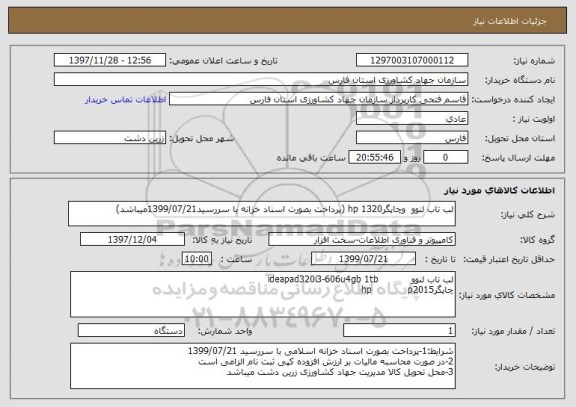Click the section heading اطلاعات کالاهای مورد نیاز
Screen dimensions: 576x407
(x=499, y=190)
